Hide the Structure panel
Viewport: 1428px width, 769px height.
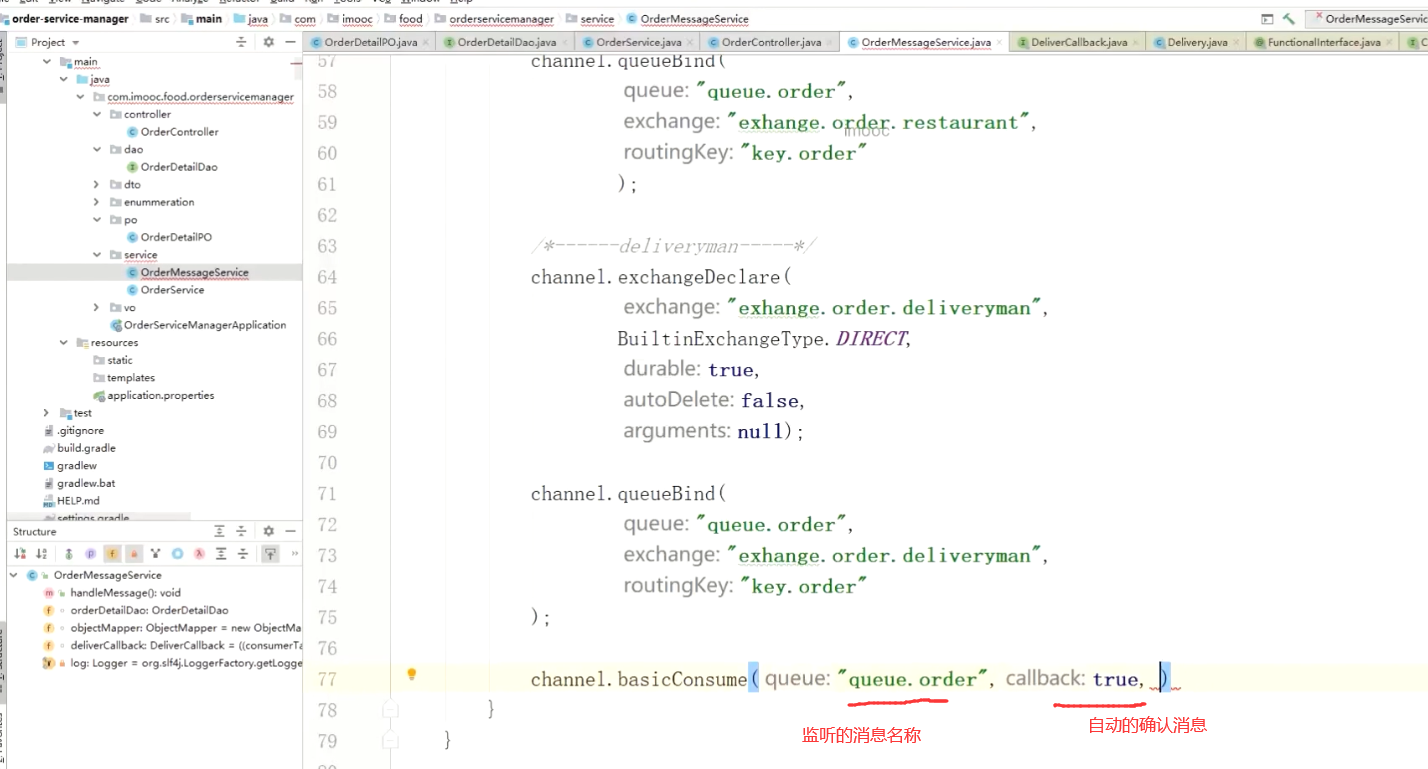point(291,531)
